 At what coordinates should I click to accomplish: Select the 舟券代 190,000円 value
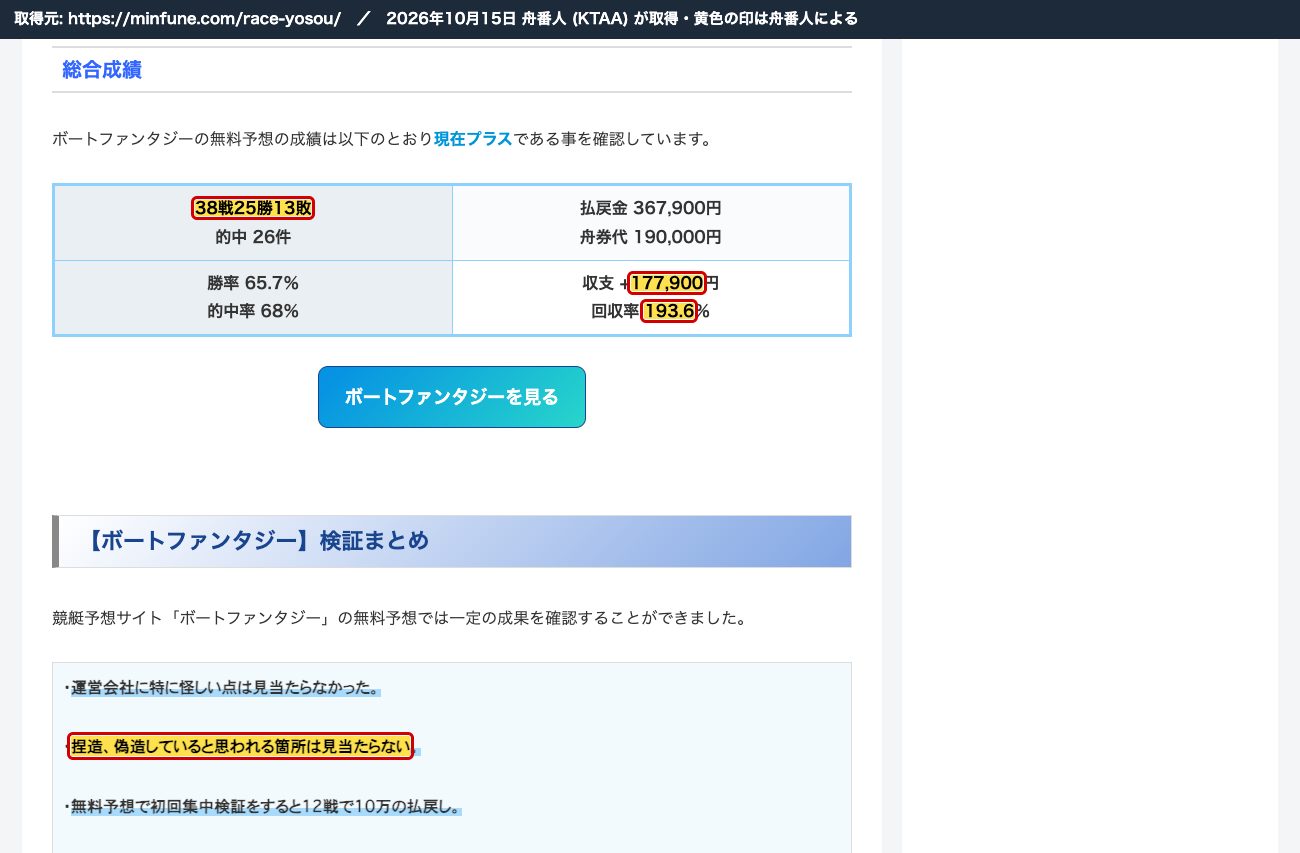point(651,237)
